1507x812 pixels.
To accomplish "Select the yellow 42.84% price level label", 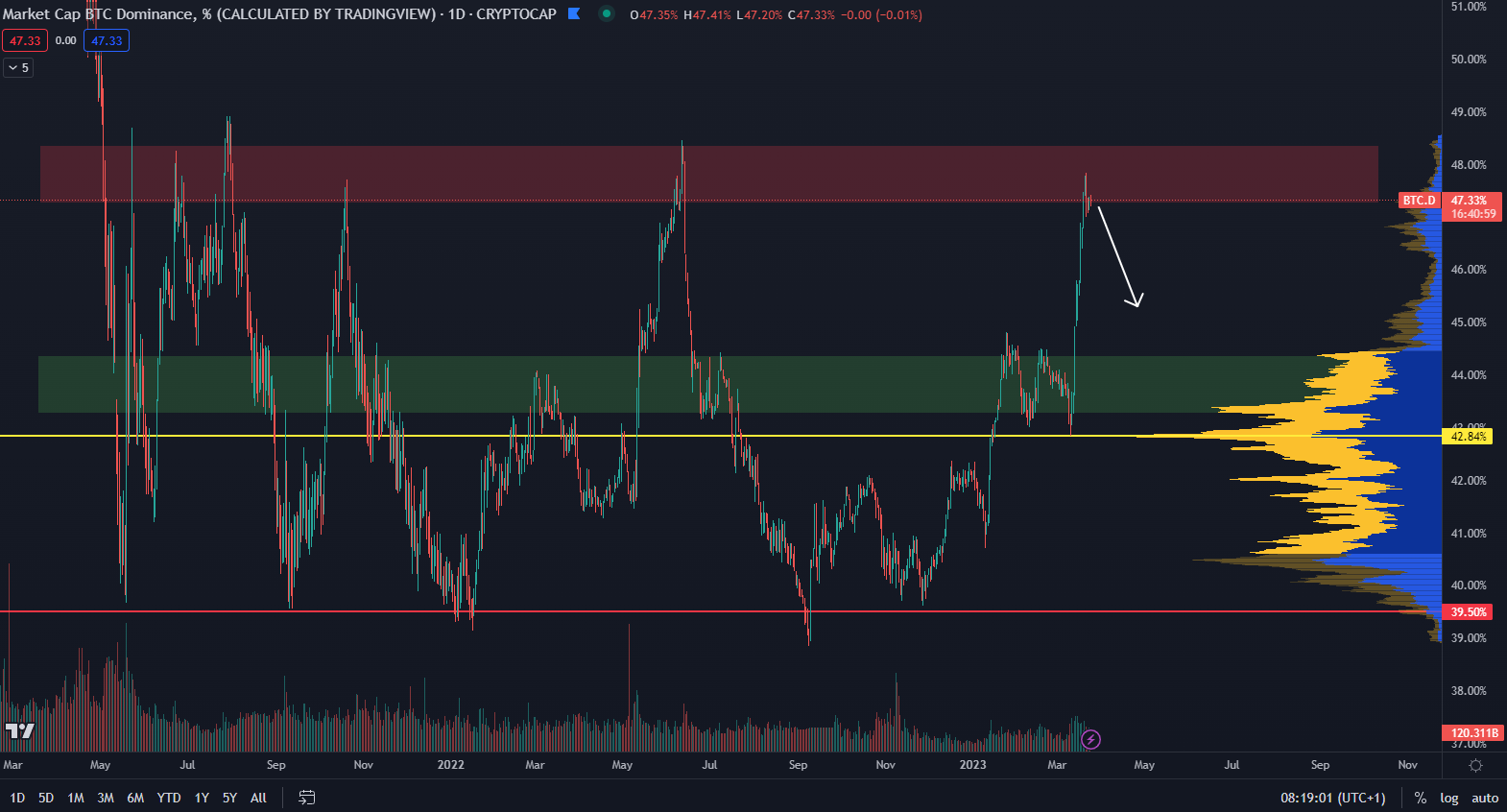I will point(1469,437).
